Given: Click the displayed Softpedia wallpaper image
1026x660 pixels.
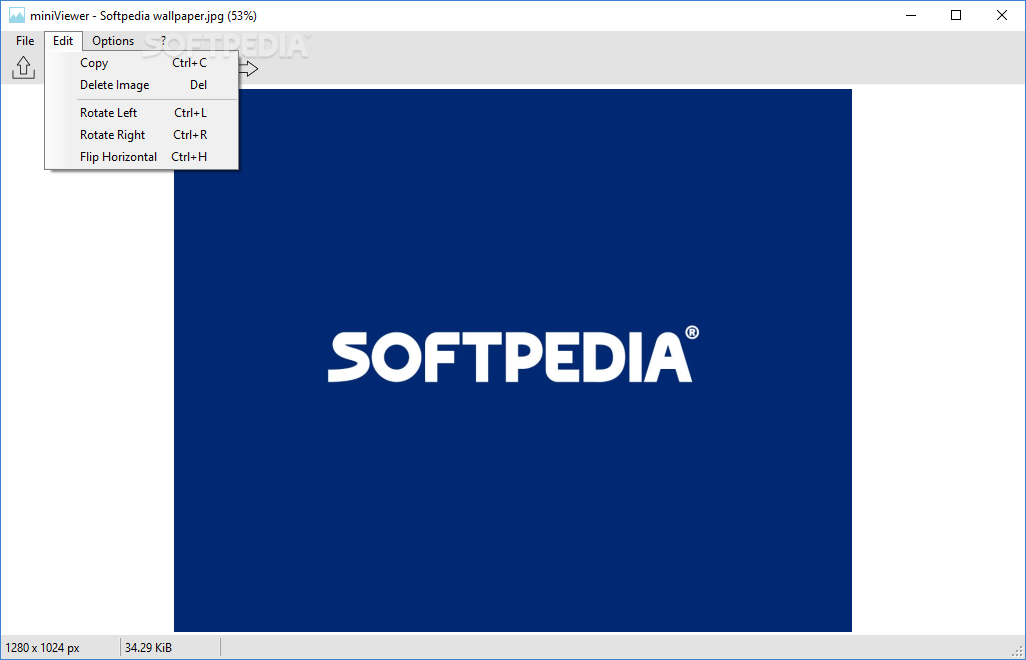Looking at the screenshot, I should tap(512, 360).
